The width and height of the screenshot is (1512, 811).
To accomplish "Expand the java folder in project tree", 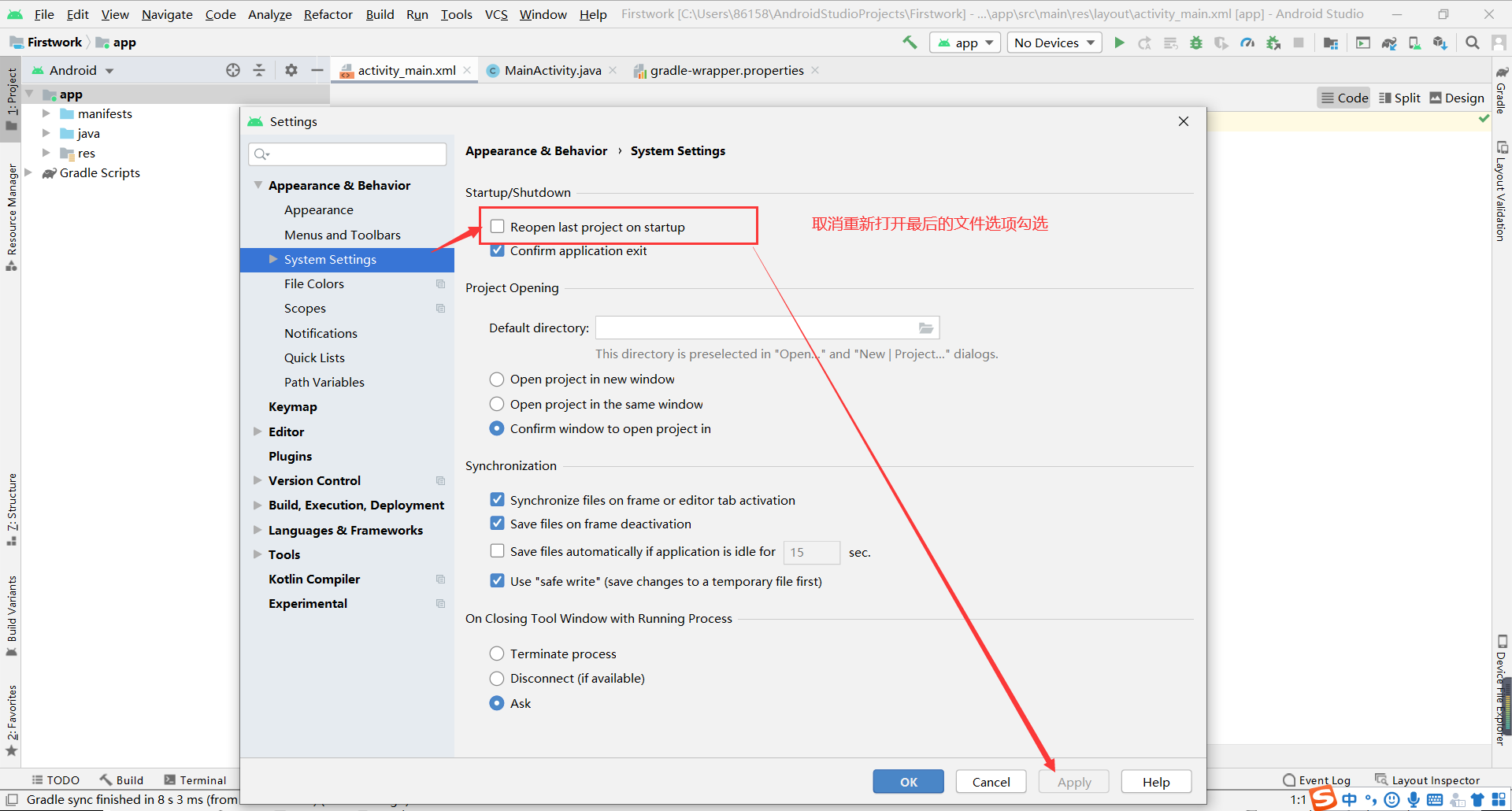I will pos(46,133).
